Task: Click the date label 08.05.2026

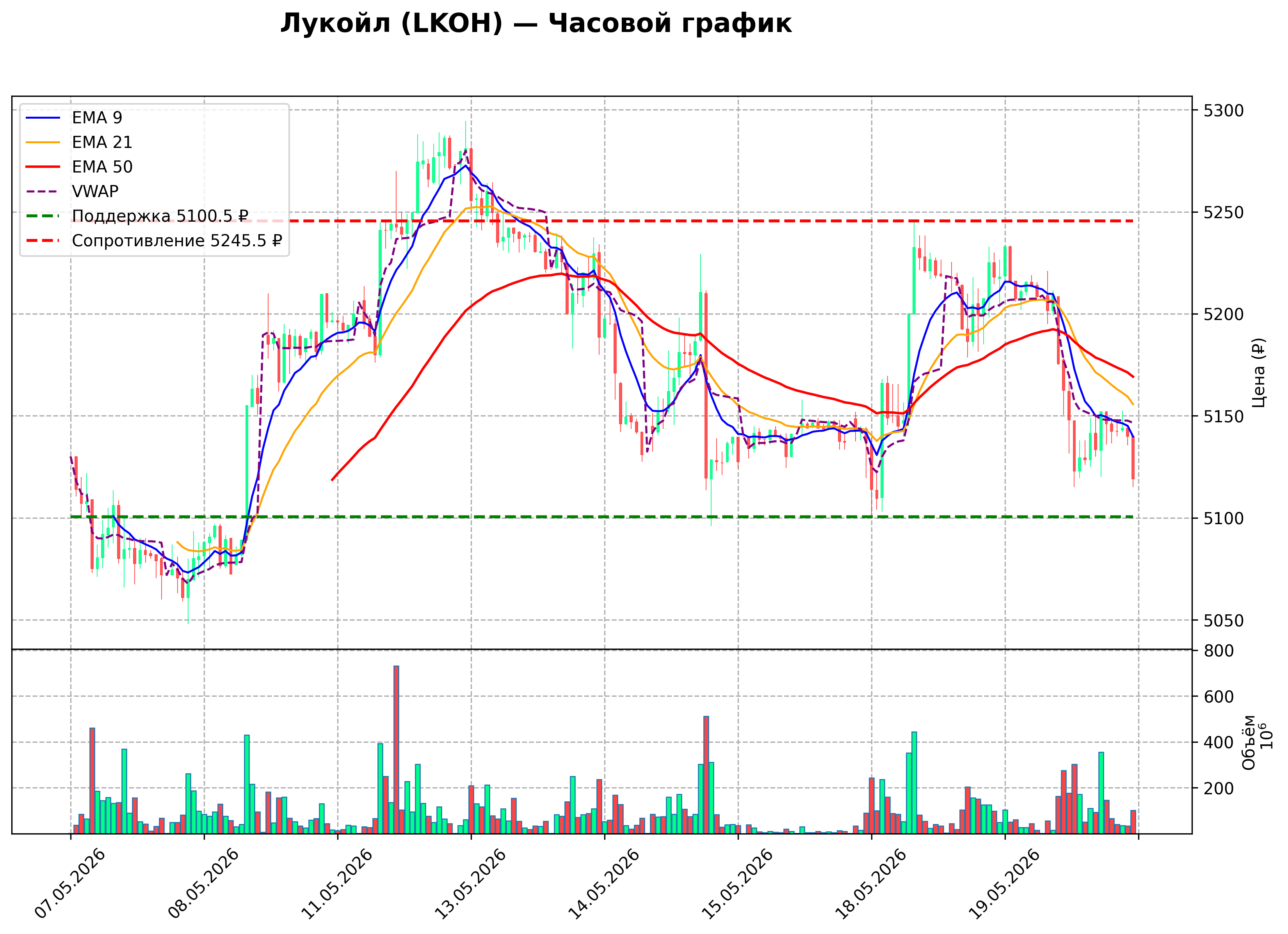Action: tap(203, 884)
